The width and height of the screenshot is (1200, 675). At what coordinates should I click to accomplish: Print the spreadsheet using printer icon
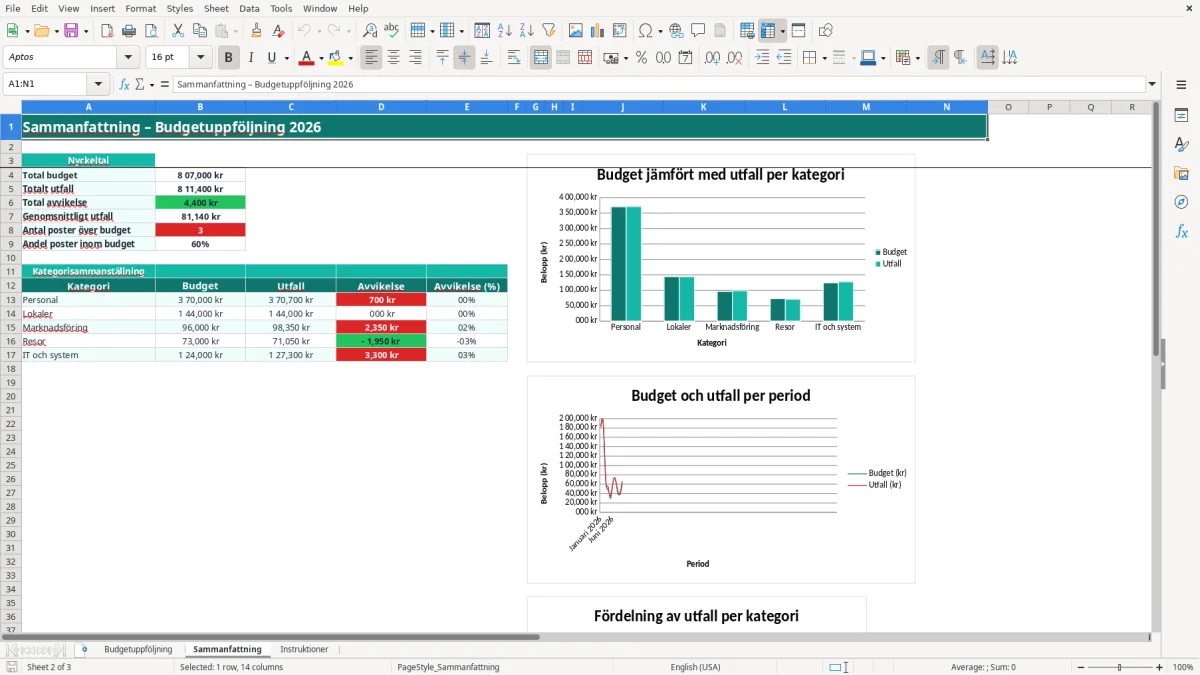point(129,31)
